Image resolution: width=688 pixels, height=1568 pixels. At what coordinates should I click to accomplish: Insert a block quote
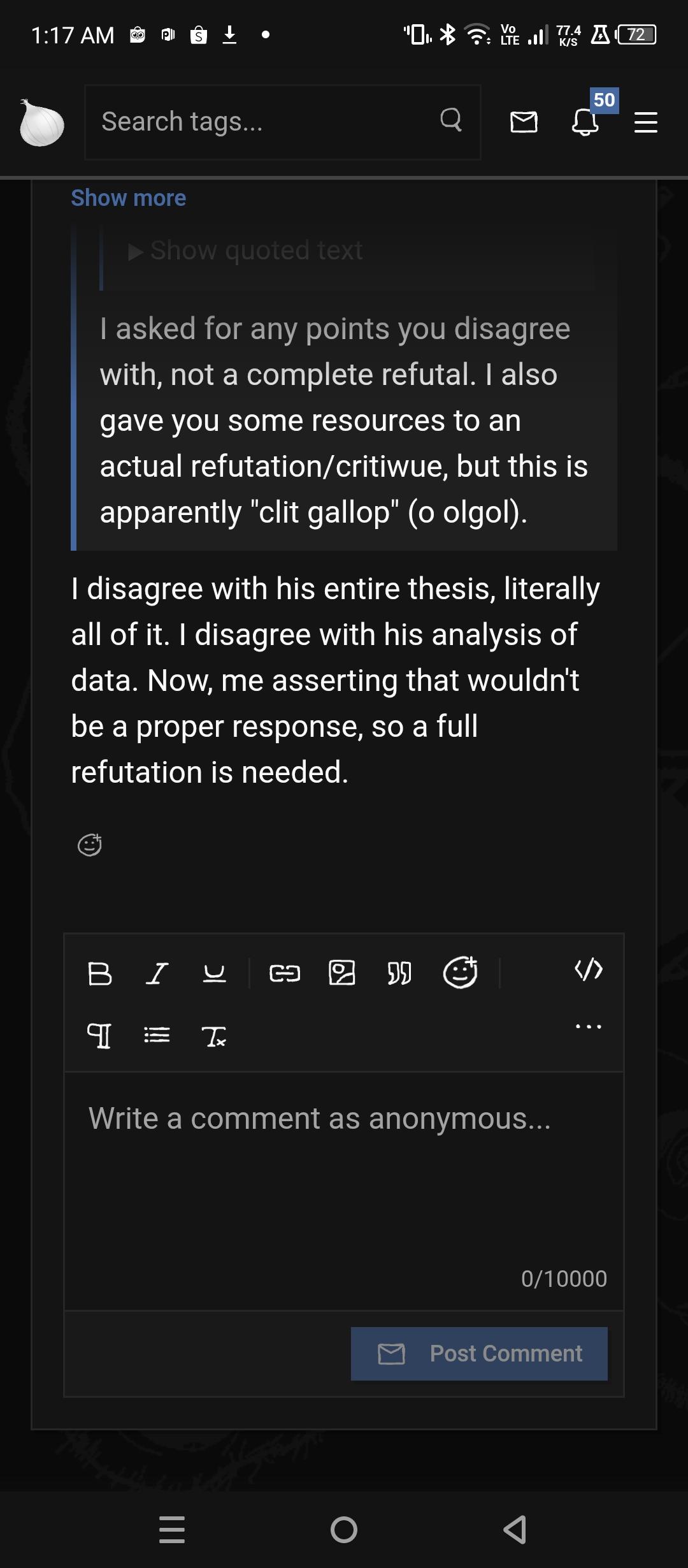point(399,973)
